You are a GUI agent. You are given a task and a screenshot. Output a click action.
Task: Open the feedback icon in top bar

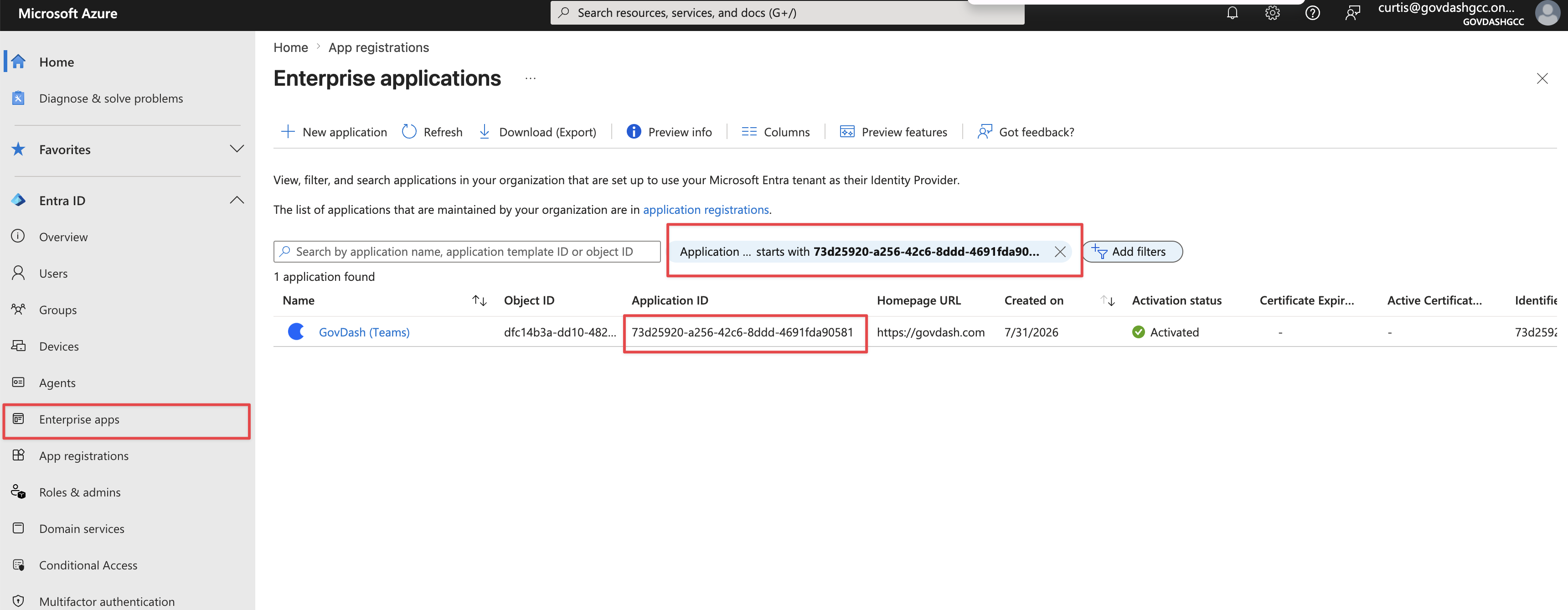[1352, 13]
